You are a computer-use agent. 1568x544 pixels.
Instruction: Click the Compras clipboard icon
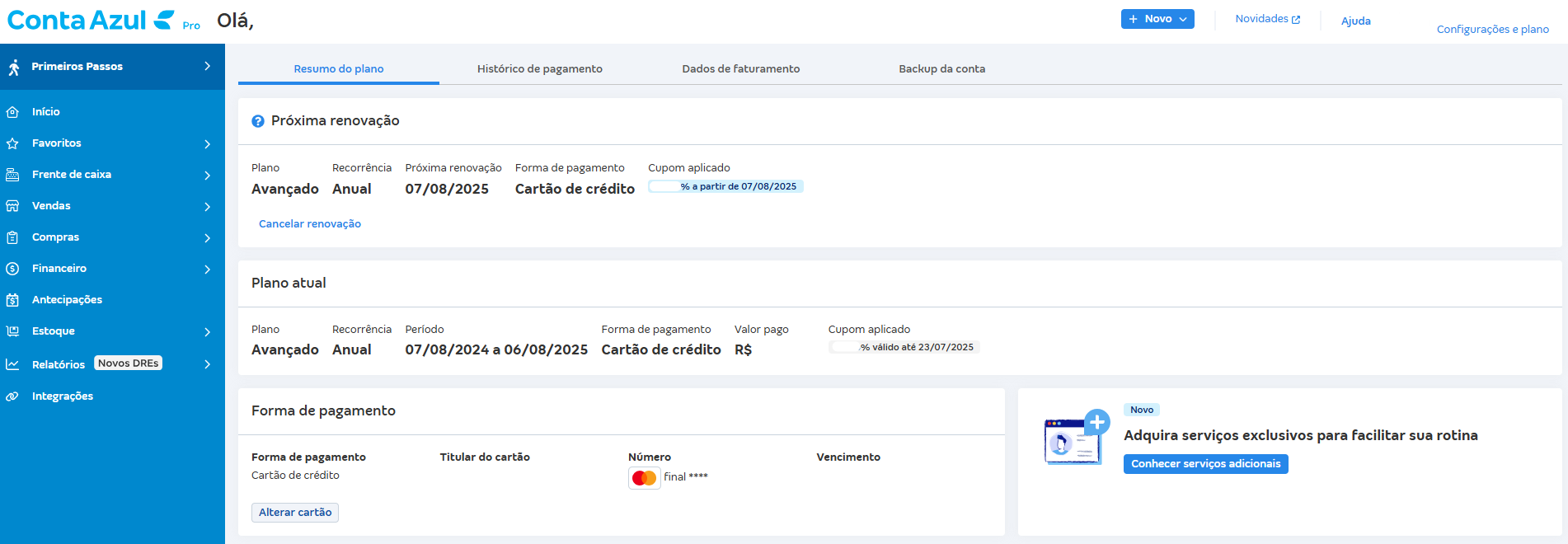tap(12, 237)
